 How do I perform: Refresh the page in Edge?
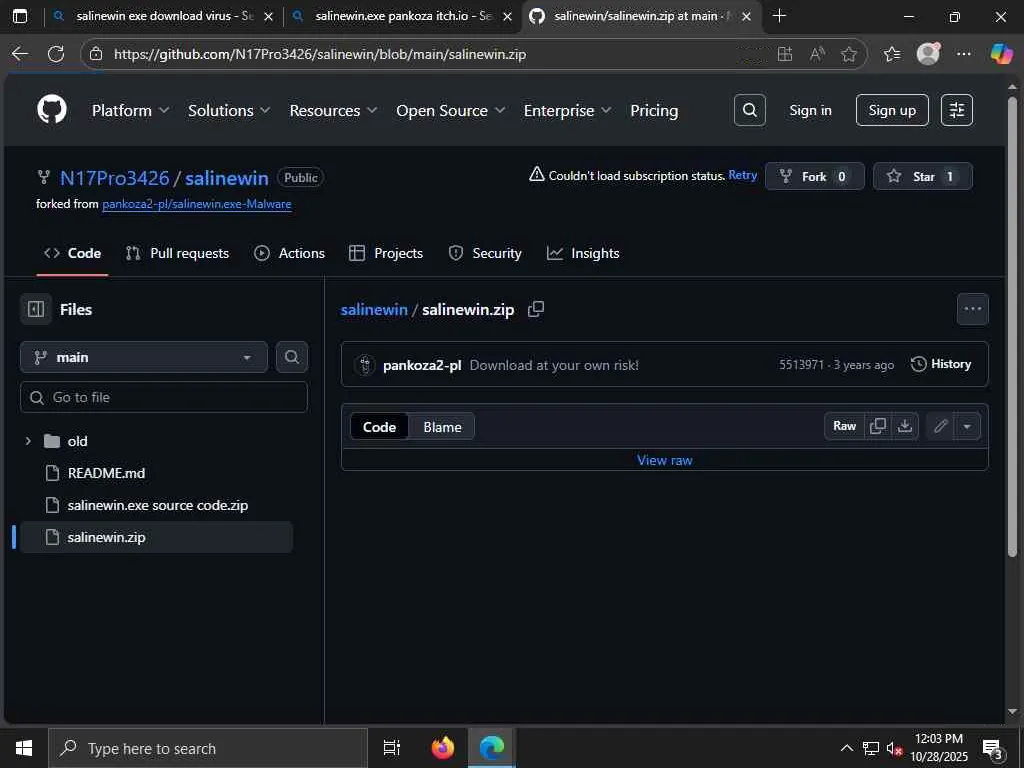(56, 54)
